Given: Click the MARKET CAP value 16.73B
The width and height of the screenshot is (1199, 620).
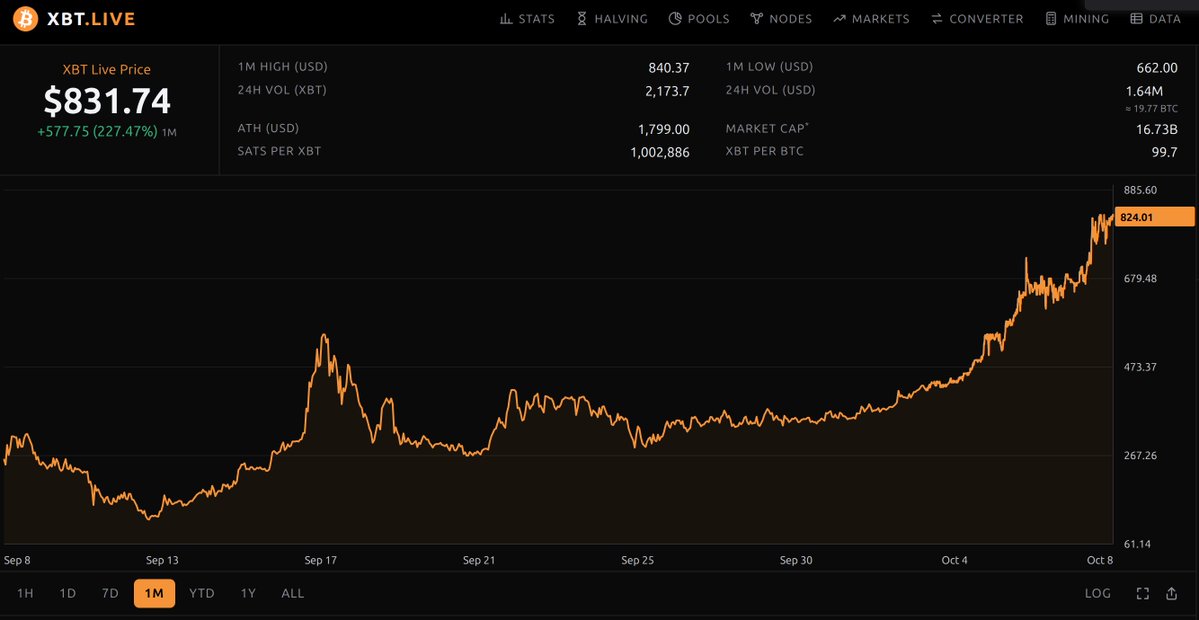Looking at the screenshot, I should [1157, 129].
